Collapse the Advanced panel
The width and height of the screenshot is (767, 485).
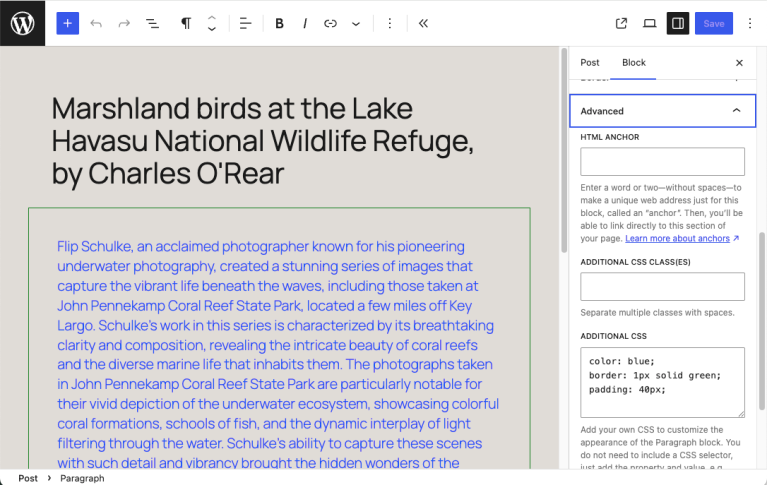coord(663,111)
